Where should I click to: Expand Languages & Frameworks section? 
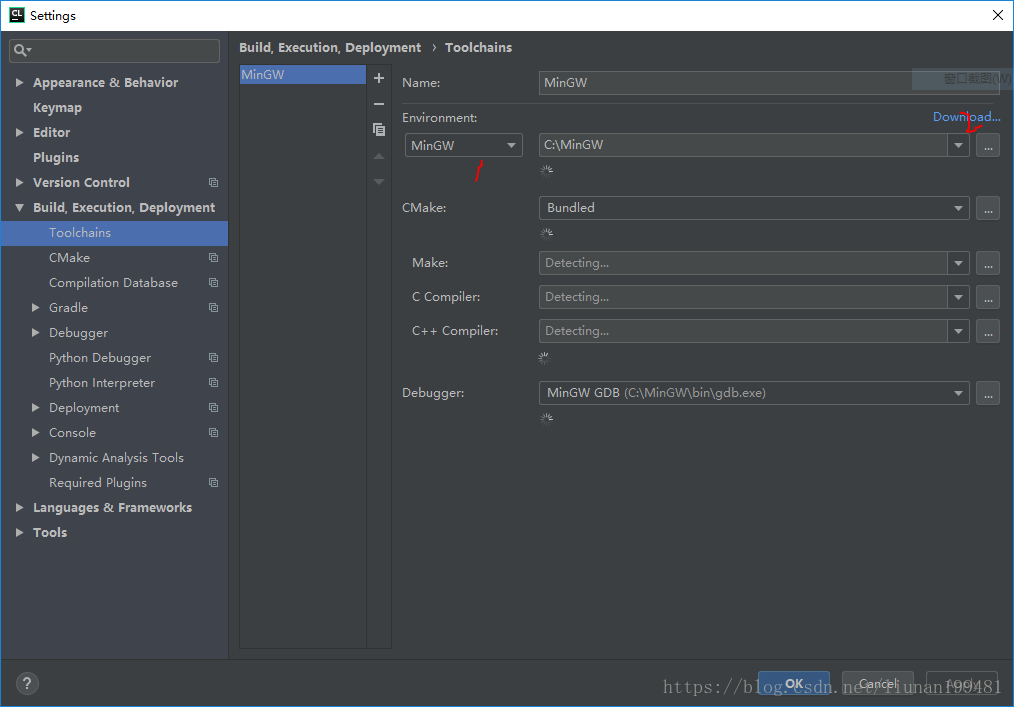click(x=19, y=508)
